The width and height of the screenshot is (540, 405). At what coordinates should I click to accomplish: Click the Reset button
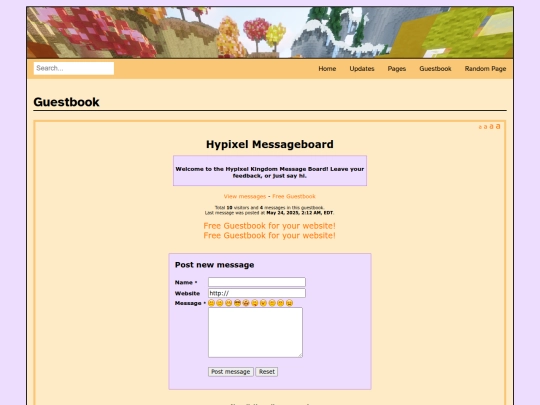coord(267,372)
